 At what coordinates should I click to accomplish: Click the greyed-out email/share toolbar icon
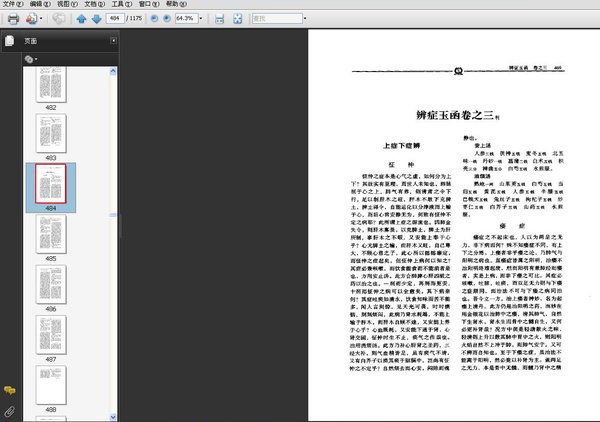coord(59,18)
